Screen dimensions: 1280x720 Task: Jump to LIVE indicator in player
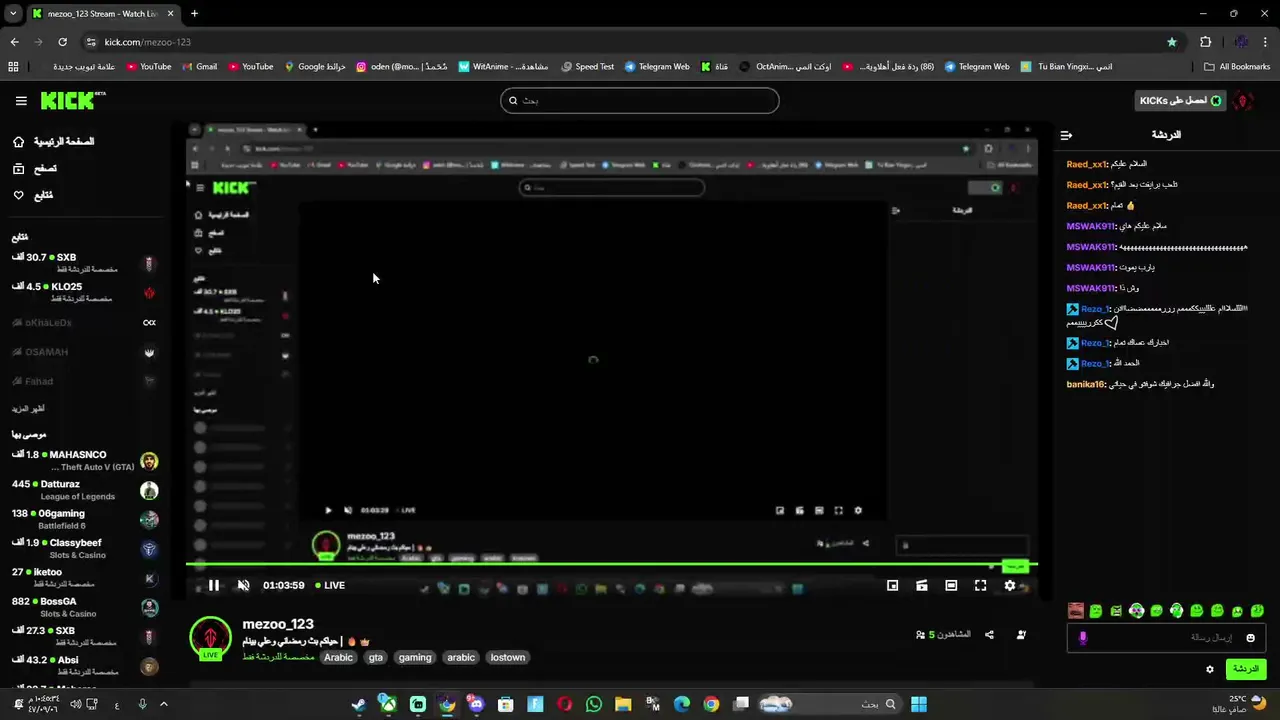(x=330, y=586)
